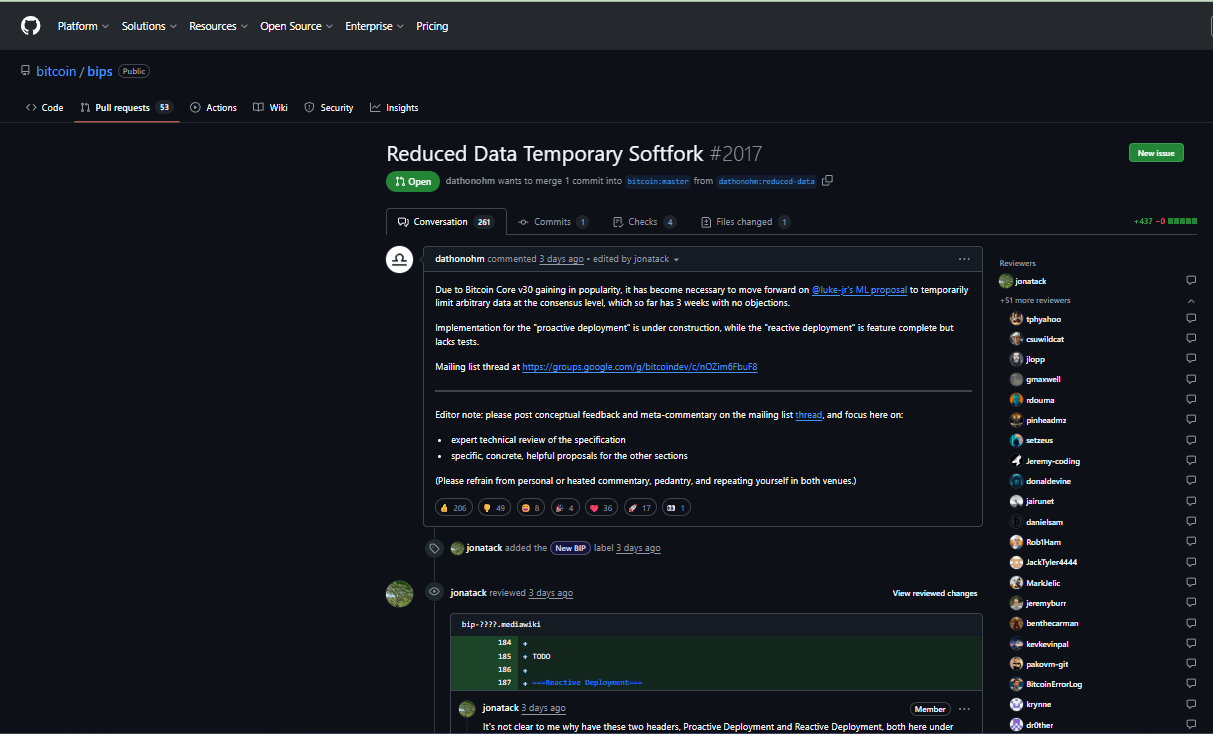Click the green New issue button
Viewport: 1213px width, 734px height.
click(1156, 153)
